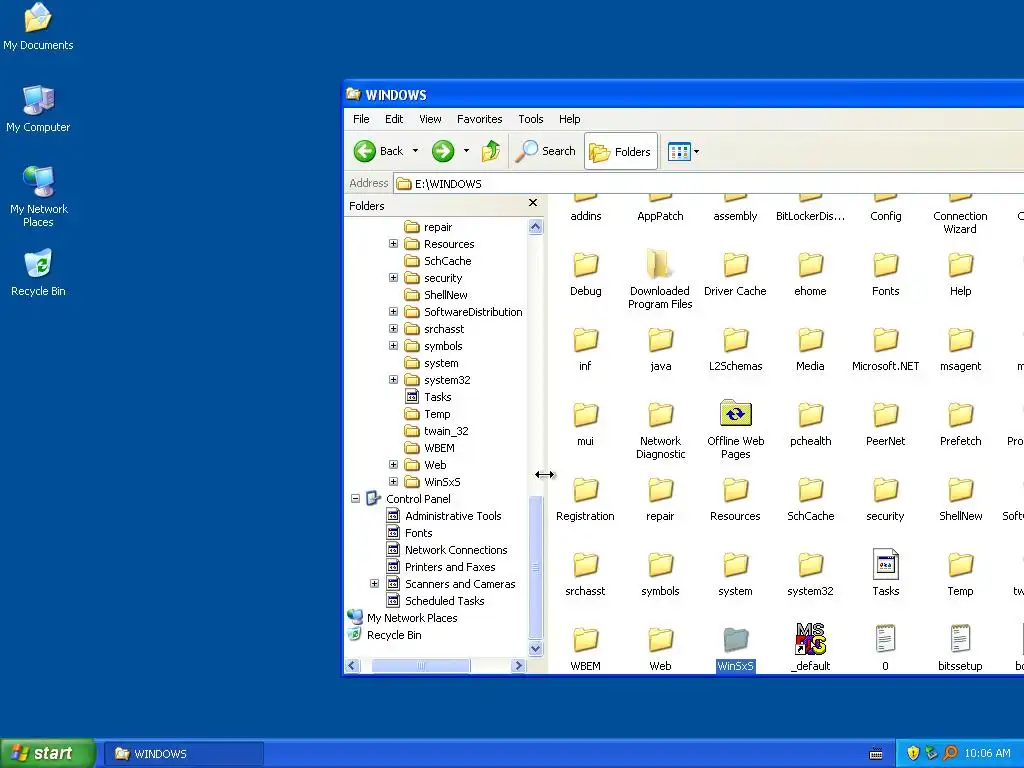This screenshot has height=768, width=1024.
Task: Expand the symbols tree node
Action: (393, 345)
